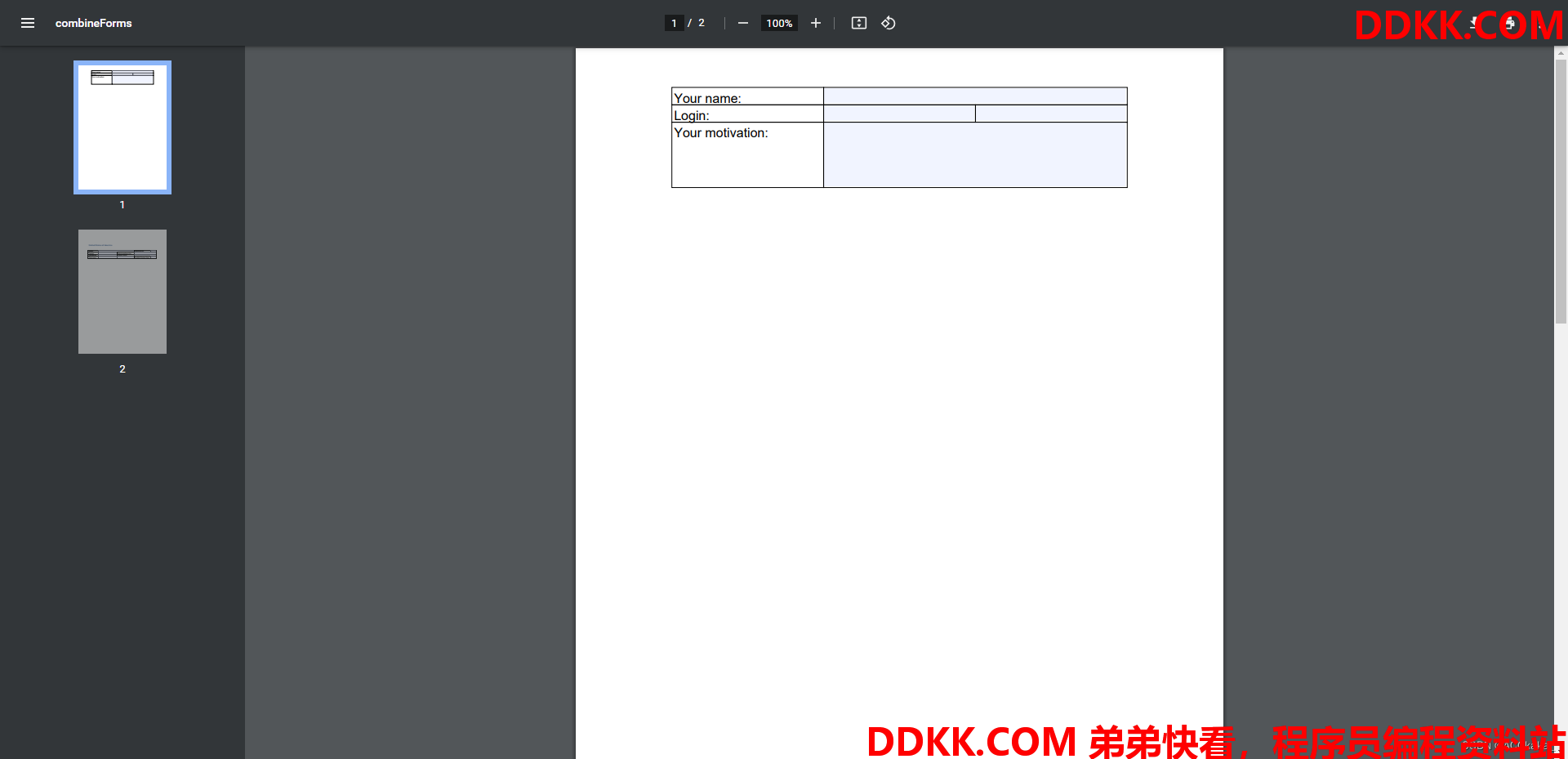Click the Your motivation text area

975,155
